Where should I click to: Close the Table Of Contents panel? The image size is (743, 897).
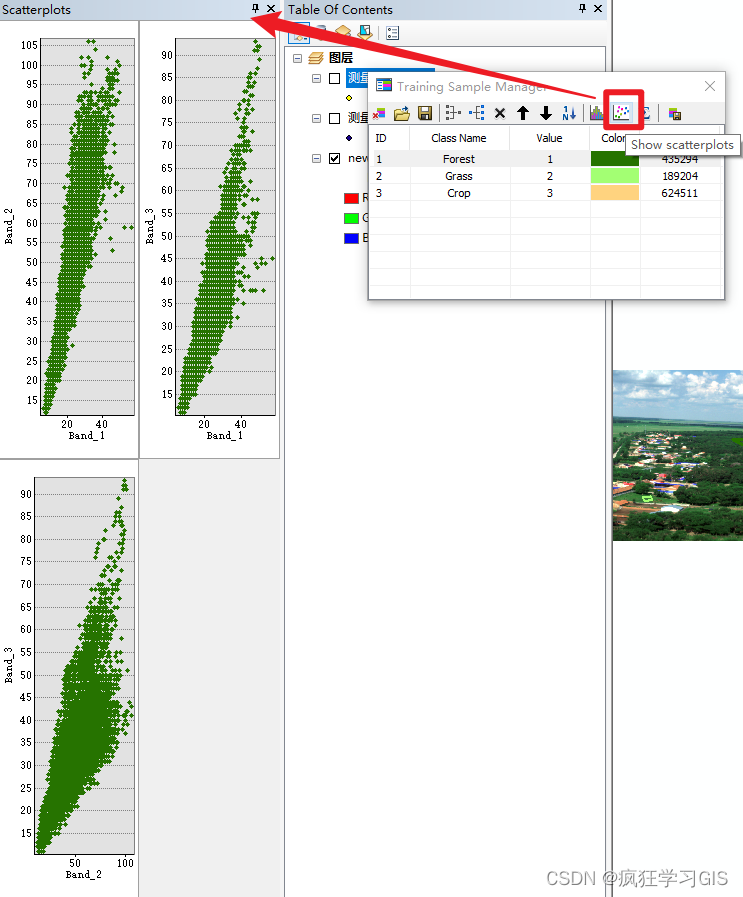point(598,8)
